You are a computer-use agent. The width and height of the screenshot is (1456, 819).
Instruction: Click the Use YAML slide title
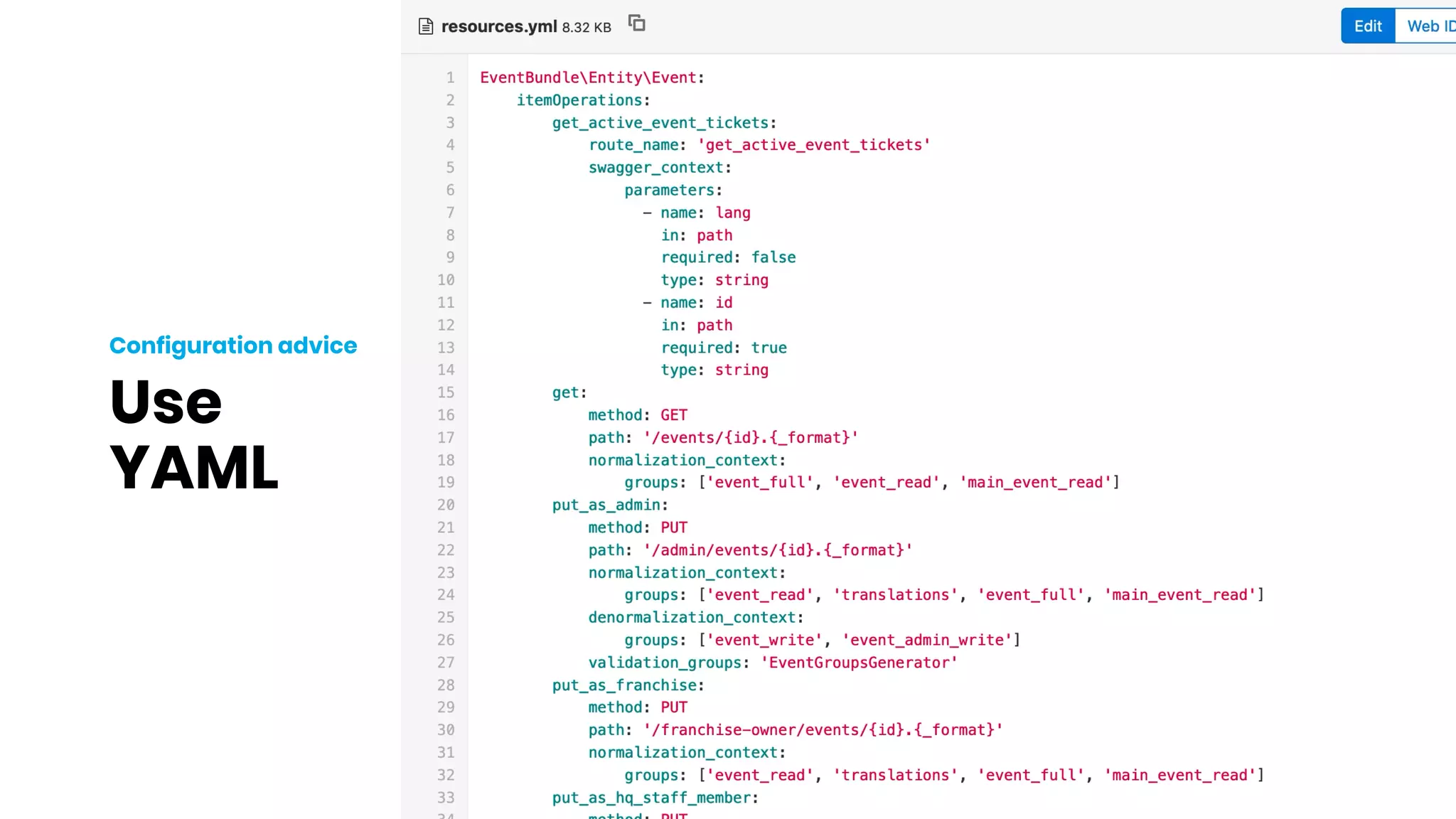point(194,434)
